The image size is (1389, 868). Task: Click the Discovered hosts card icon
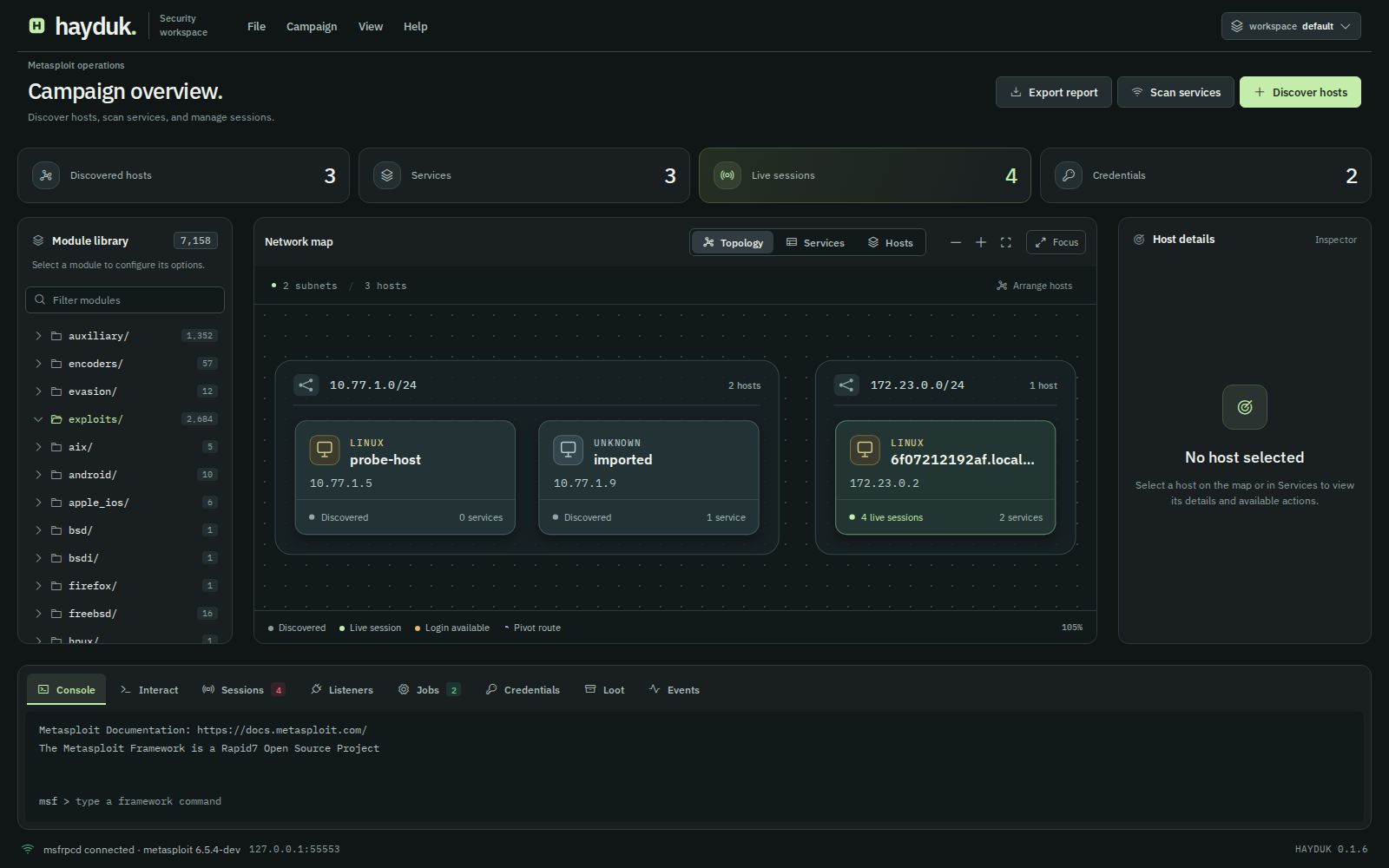46,175
